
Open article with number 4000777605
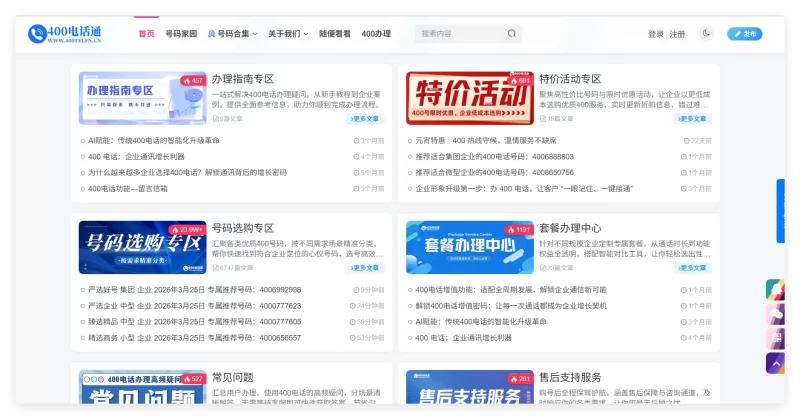click(x=194, y=322)
